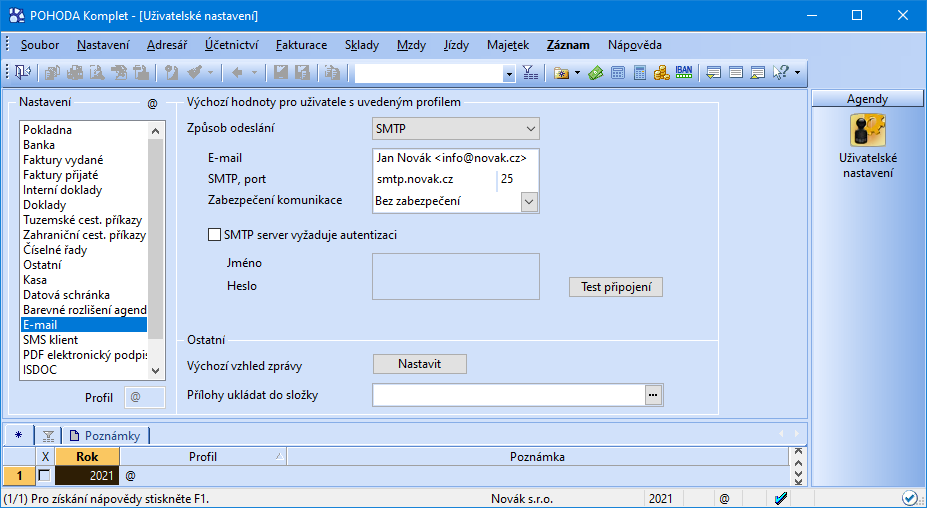The width and height of the screenshot is (927, 508).
Task: Click the browse button for attachments folder
Action: pos(654,395)
